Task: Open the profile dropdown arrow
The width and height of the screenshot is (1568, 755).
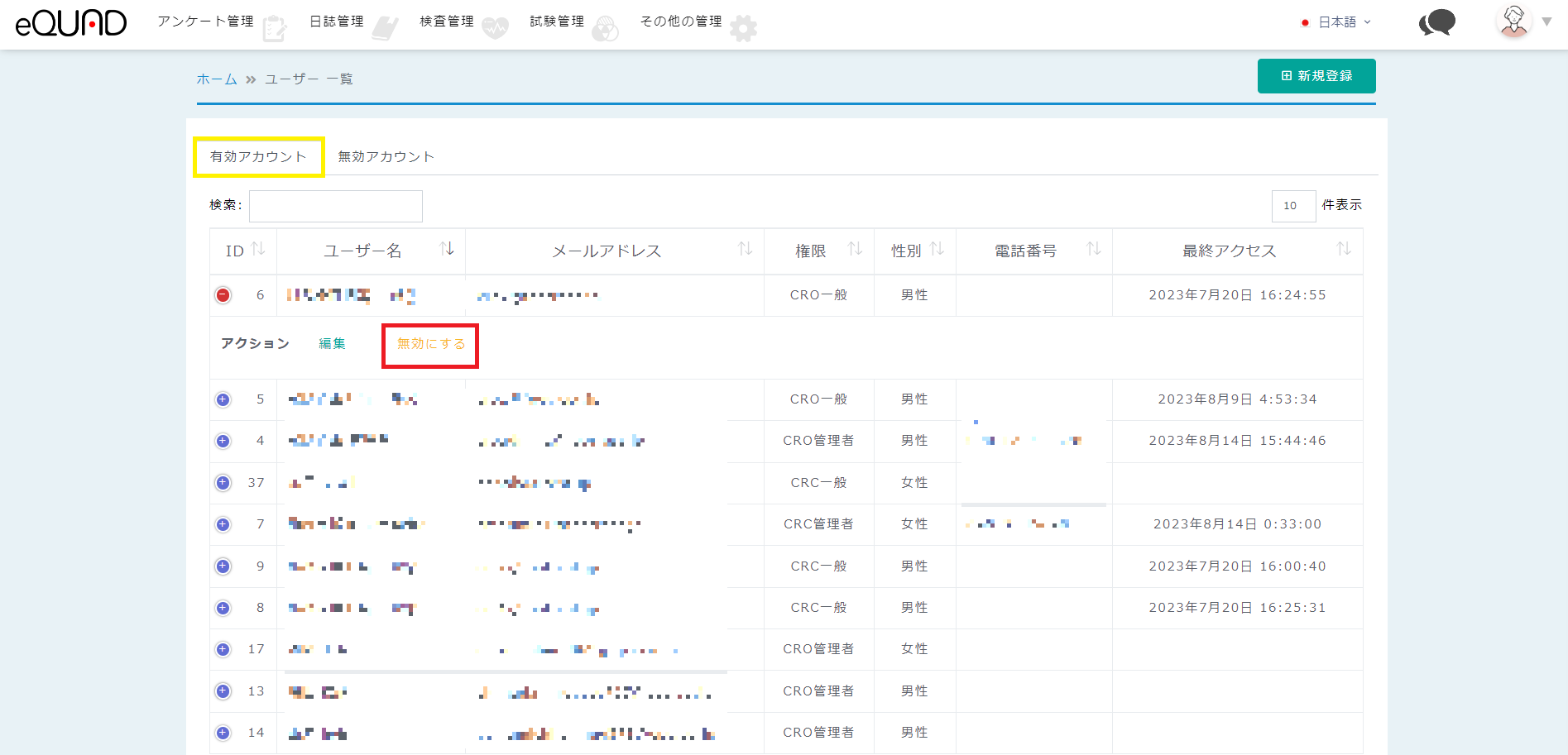Action: [1546, 22]
